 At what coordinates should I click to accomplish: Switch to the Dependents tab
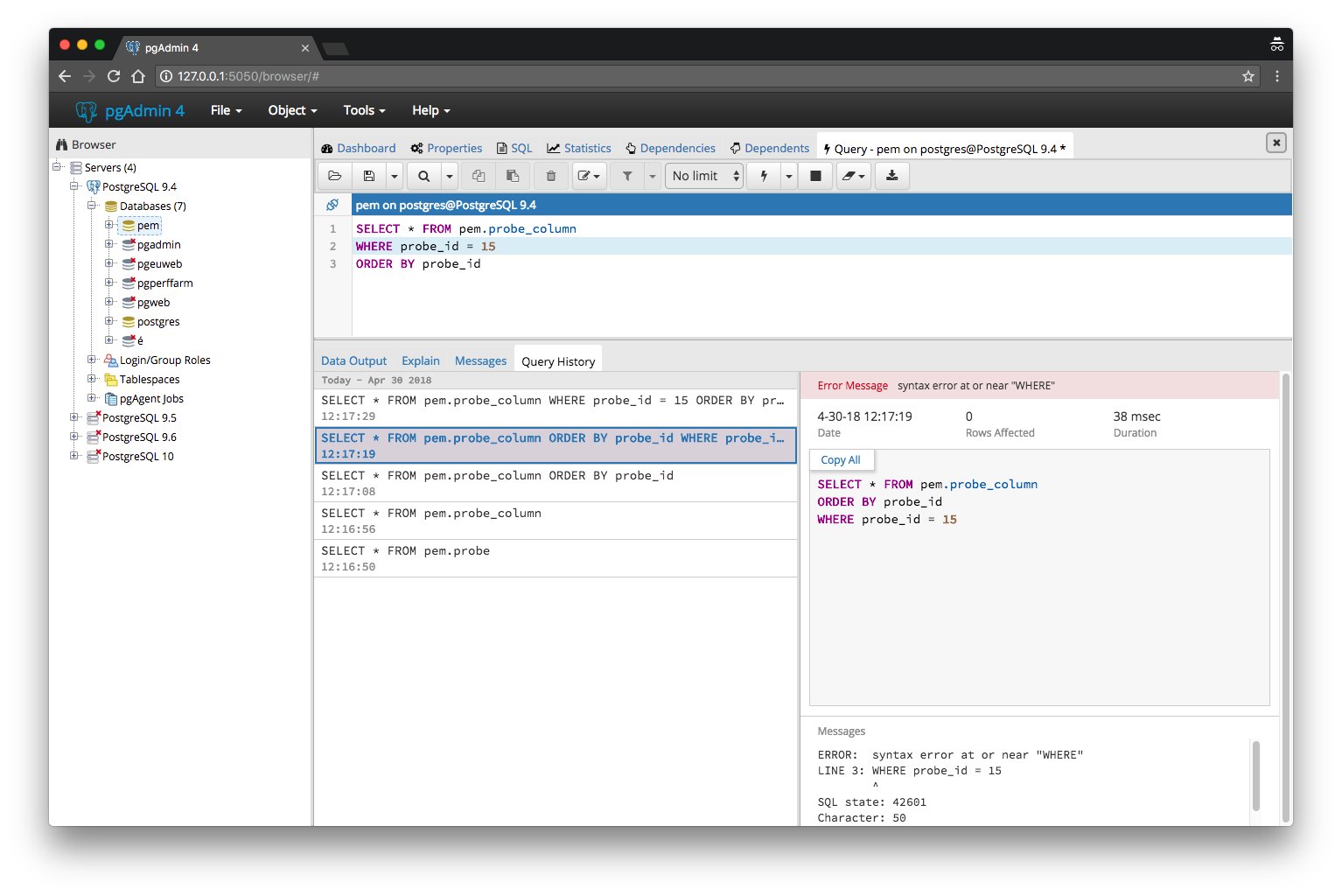770,148
